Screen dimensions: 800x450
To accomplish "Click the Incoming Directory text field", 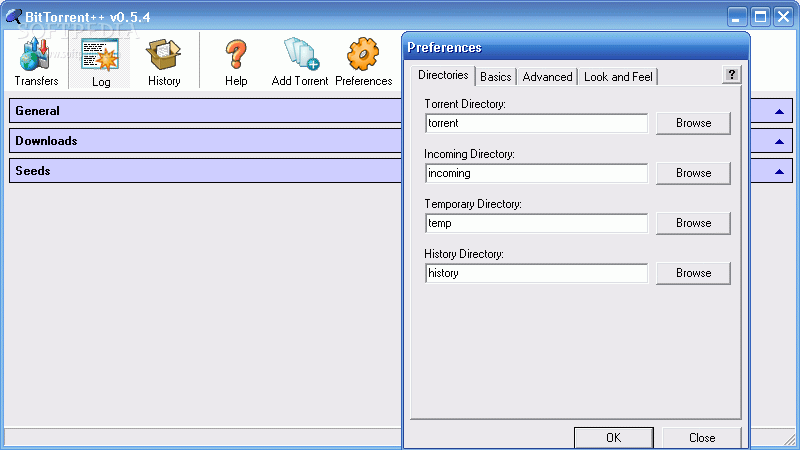I will [536, 173].
